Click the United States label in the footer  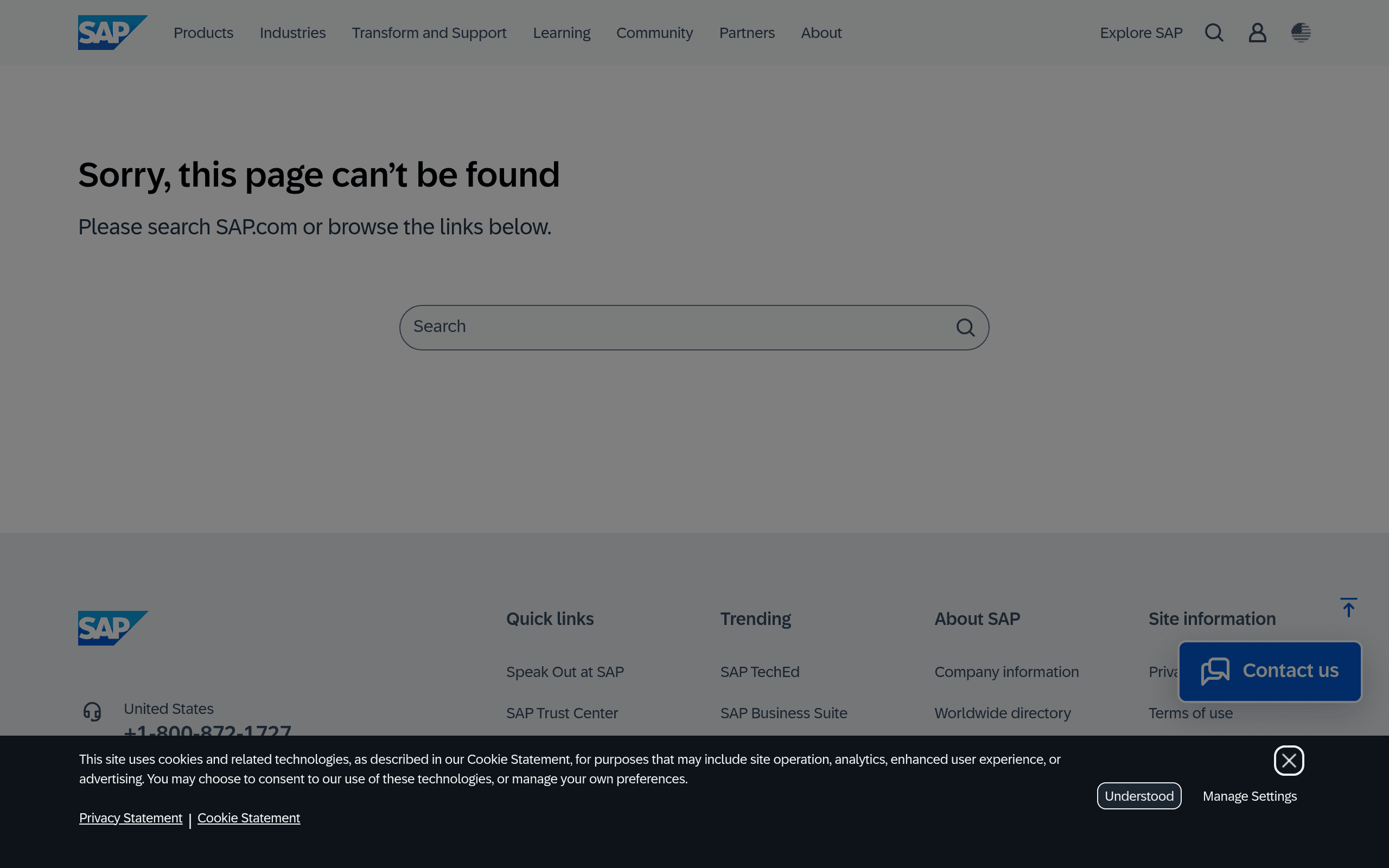[x=169, y=709]
